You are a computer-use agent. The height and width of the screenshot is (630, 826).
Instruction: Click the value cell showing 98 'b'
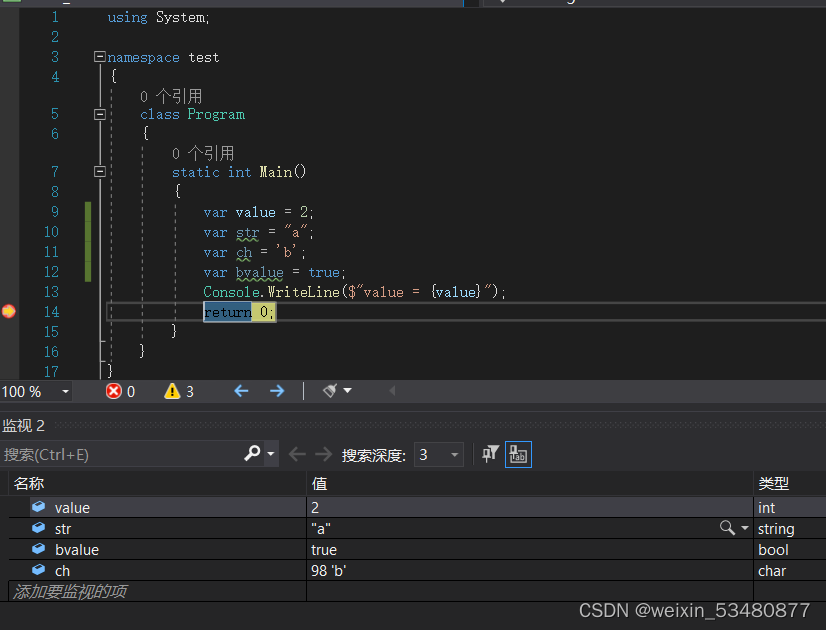(x=530, y=570)
